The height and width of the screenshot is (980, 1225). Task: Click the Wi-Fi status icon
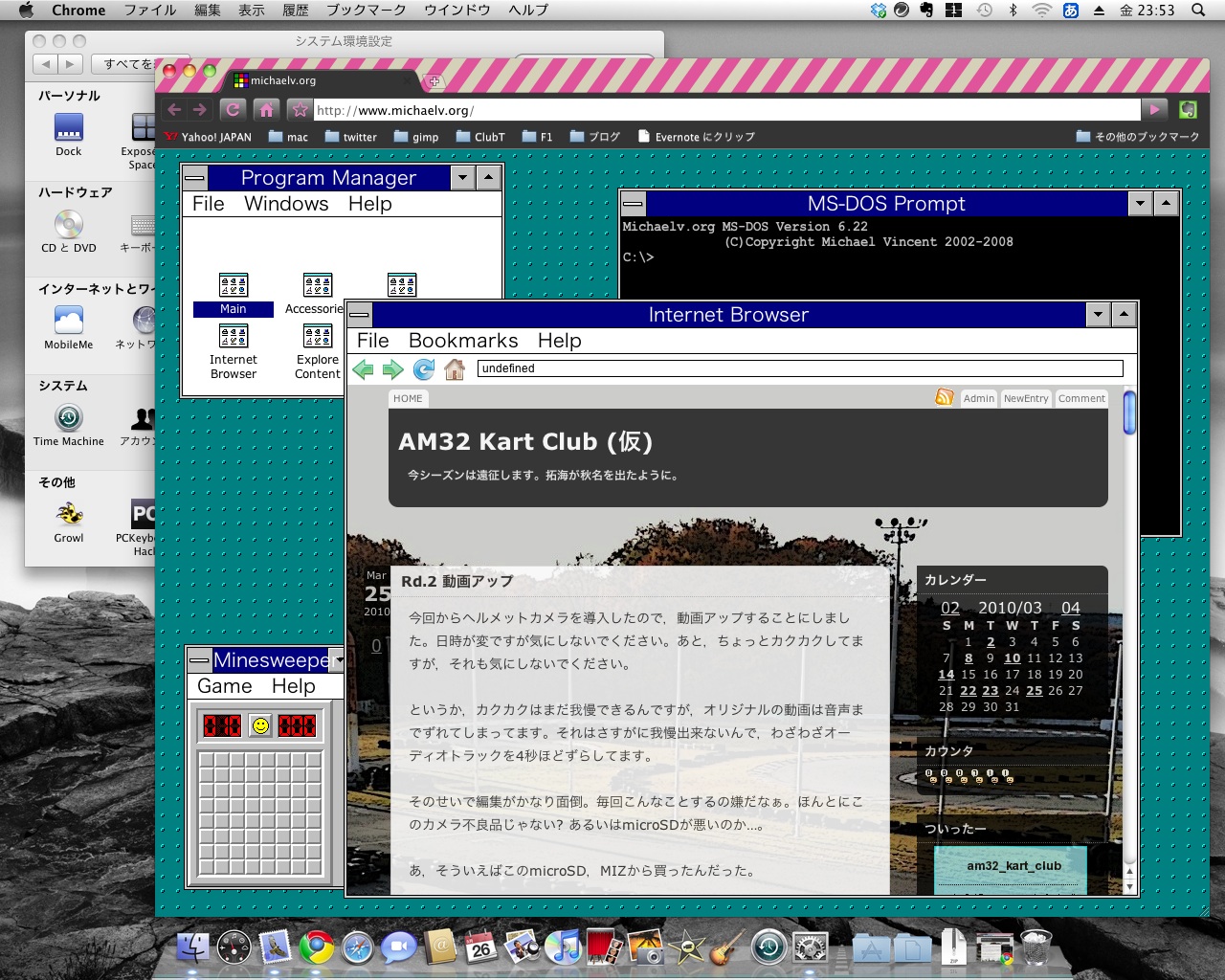tap(1041, 11)
